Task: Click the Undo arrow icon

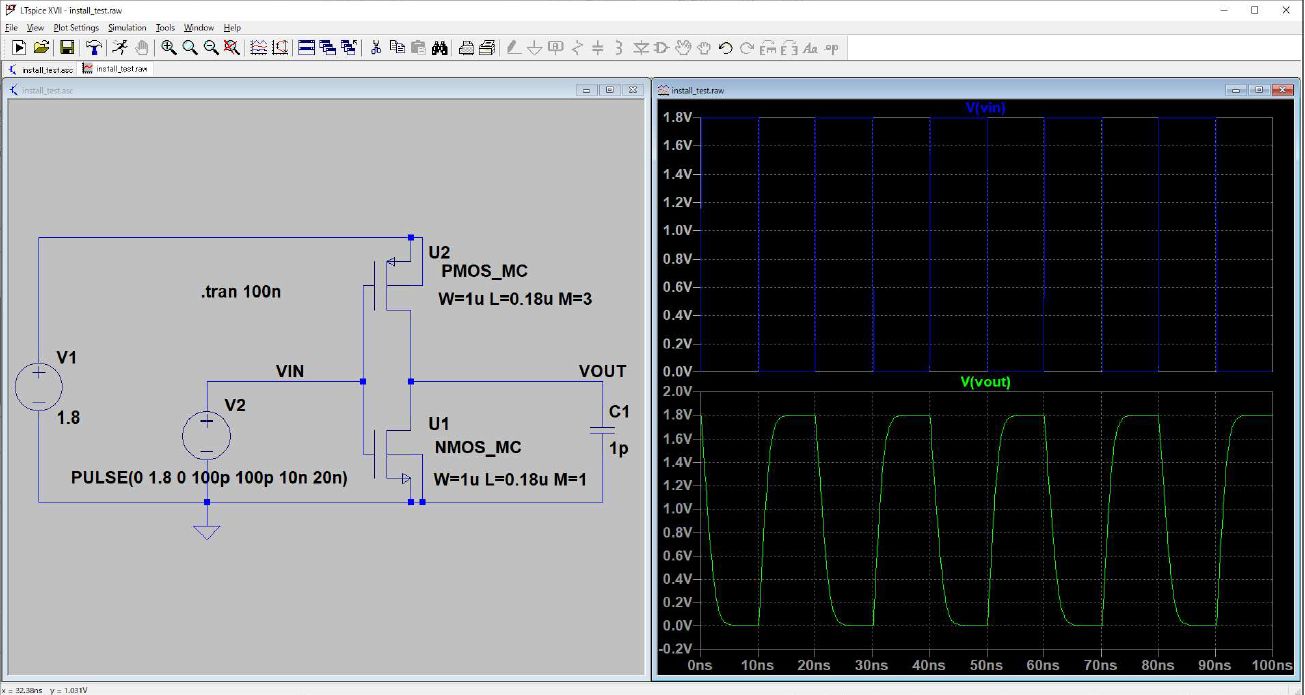Action: click(726, 47)
